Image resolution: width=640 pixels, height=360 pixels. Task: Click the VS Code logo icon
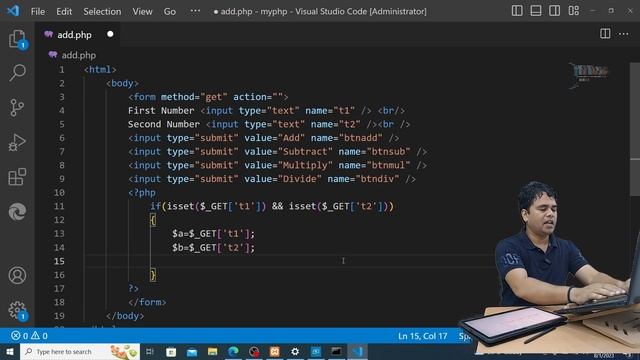point(13,11)
